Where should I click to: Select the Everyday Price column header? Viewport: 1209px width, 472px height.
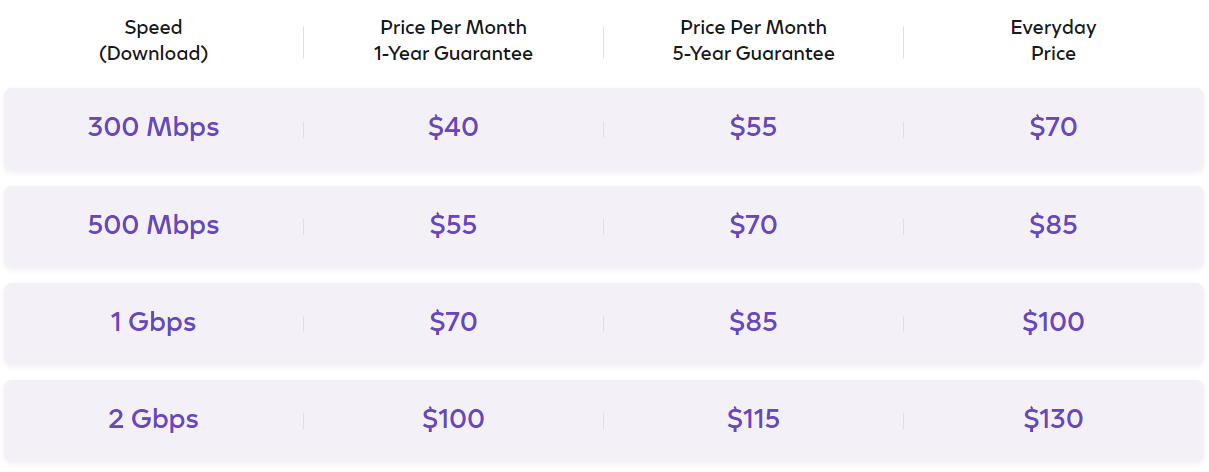click(x=1053, y=41)
